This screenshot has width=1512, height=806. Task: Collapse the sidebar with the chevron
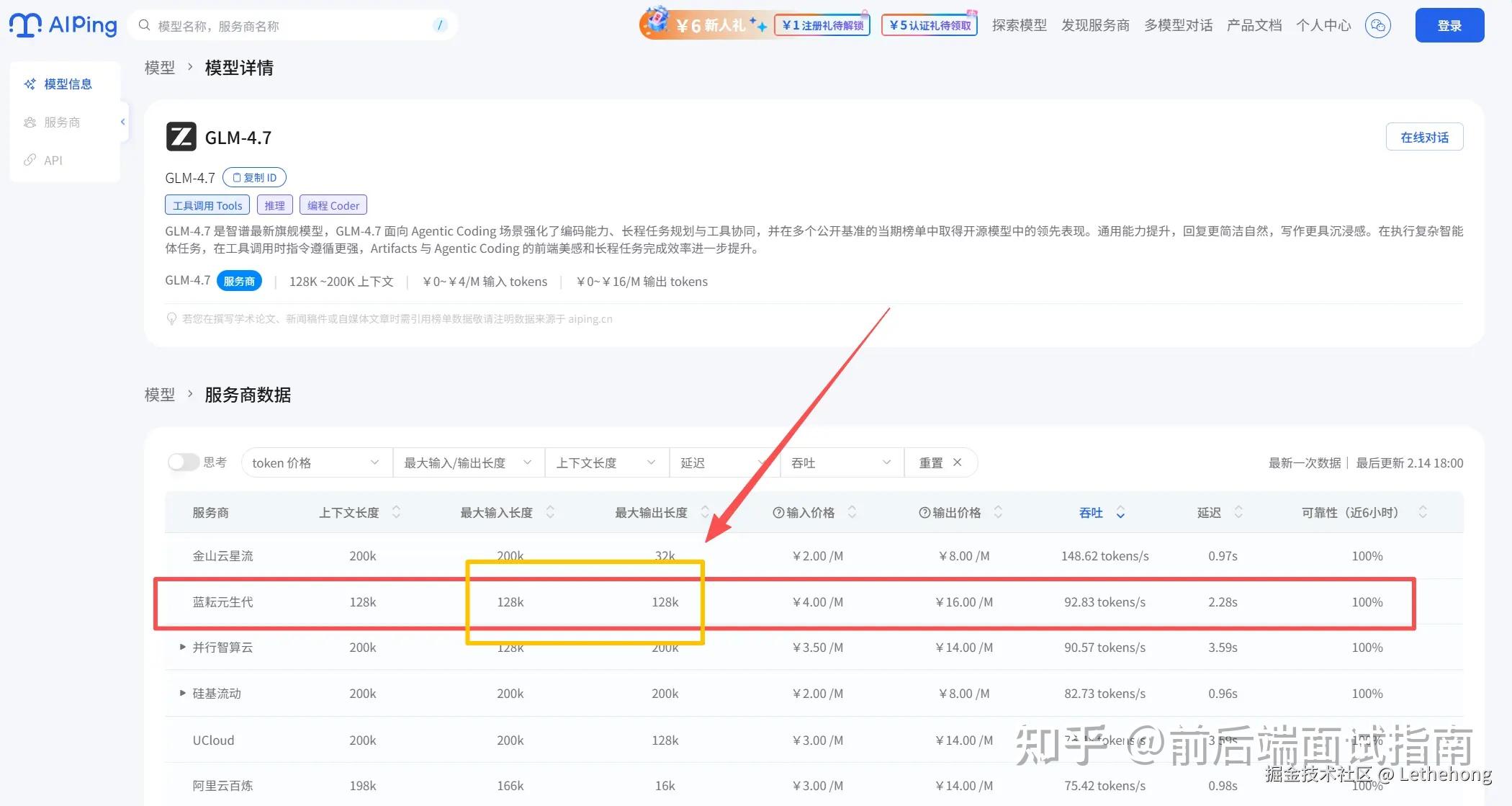[x=122, y=122]
